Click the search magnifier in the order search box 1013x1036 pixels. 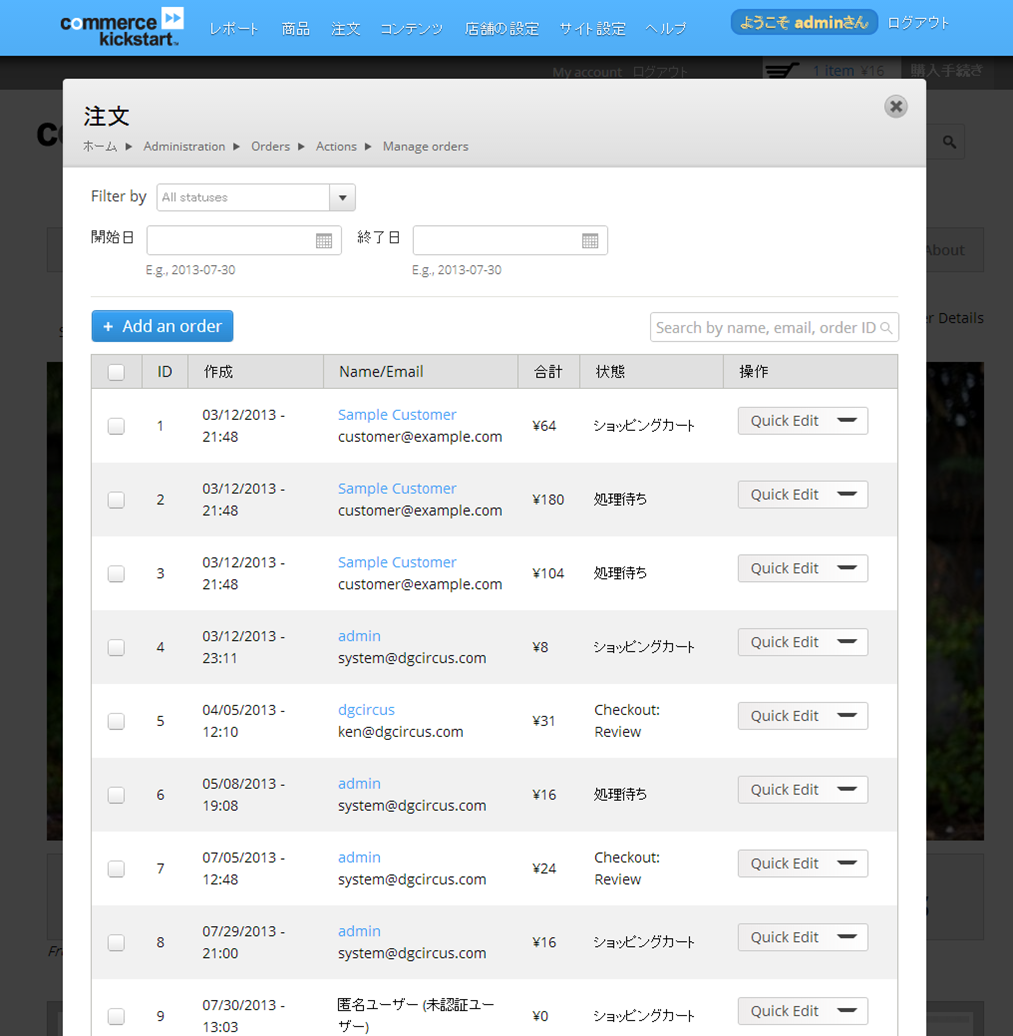click(x=886, y=327)
